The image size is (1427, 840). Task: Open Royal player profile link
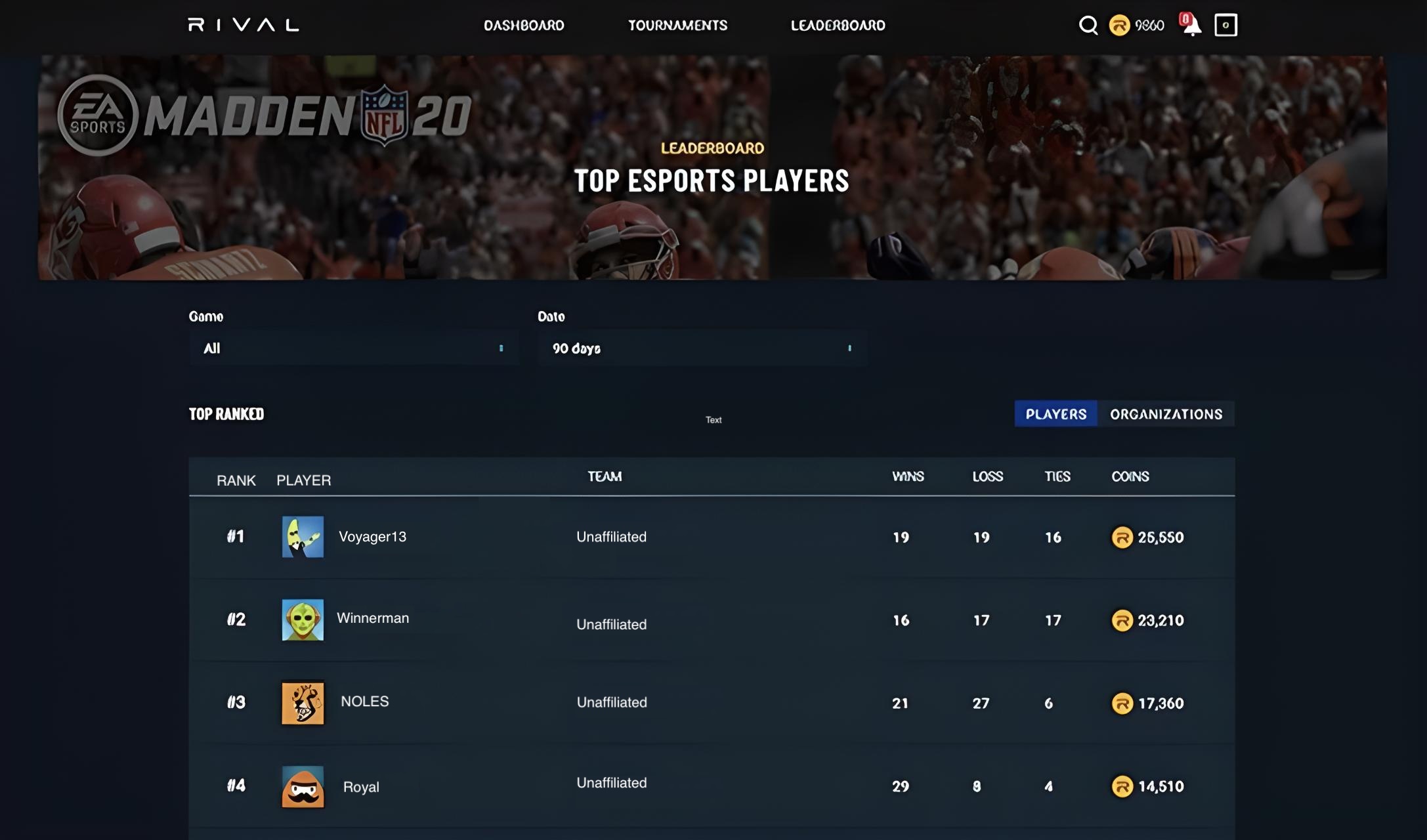(x=361, y=787)
